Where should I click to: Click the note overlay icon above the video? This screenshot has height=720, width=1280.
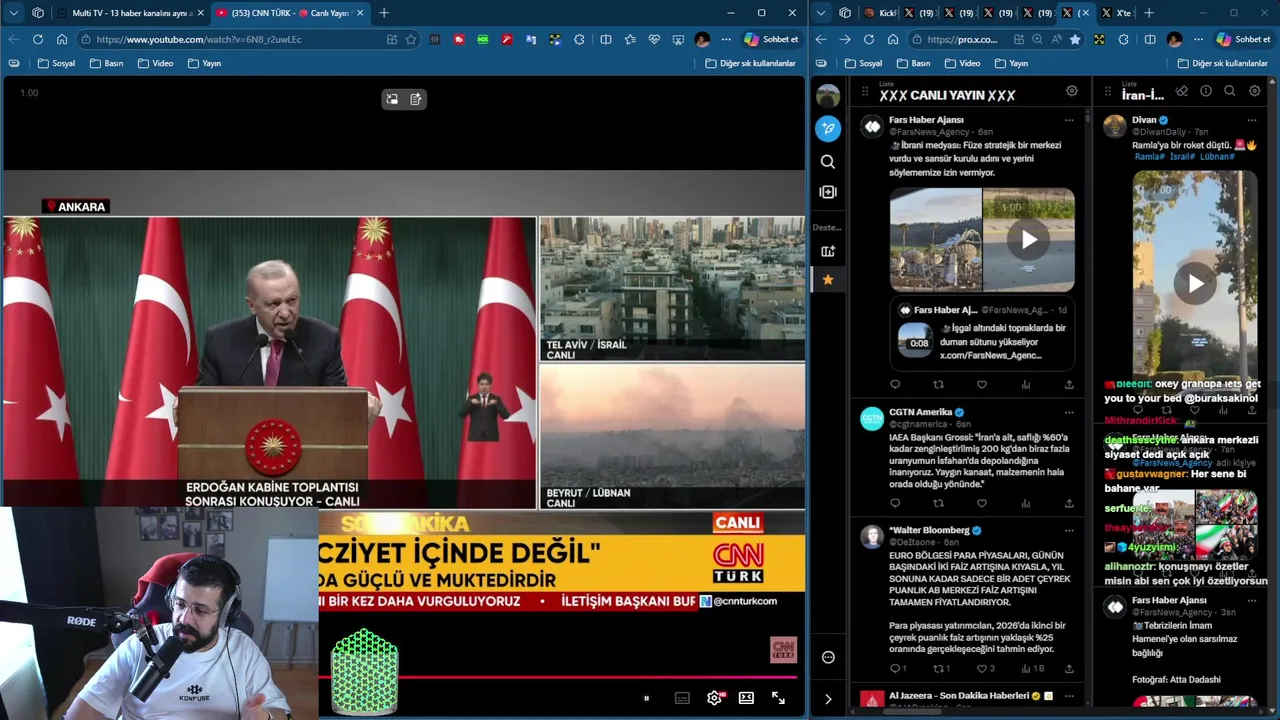416,99
